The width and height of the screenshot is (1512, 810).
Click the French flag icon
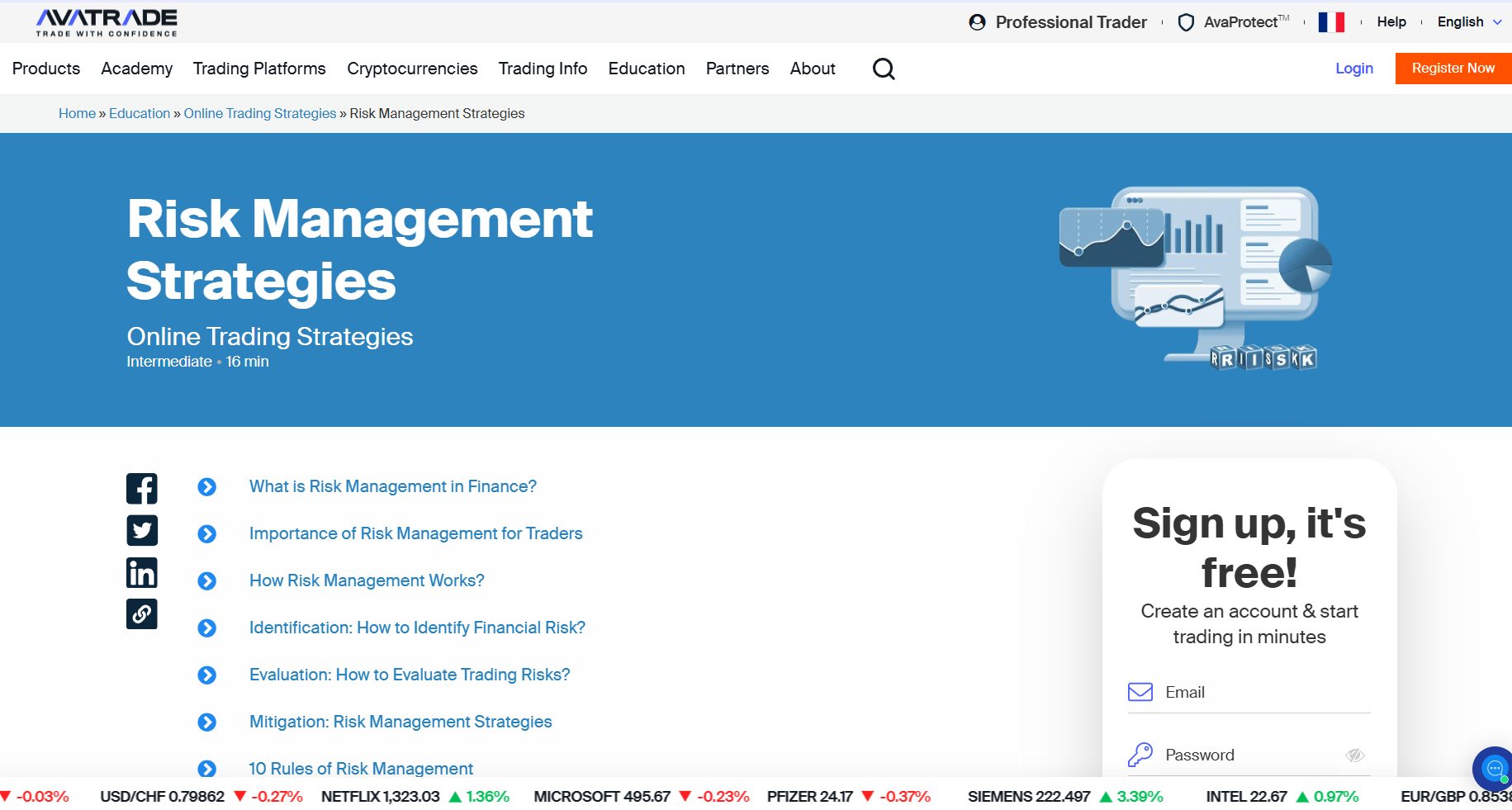click(1331, 22)
